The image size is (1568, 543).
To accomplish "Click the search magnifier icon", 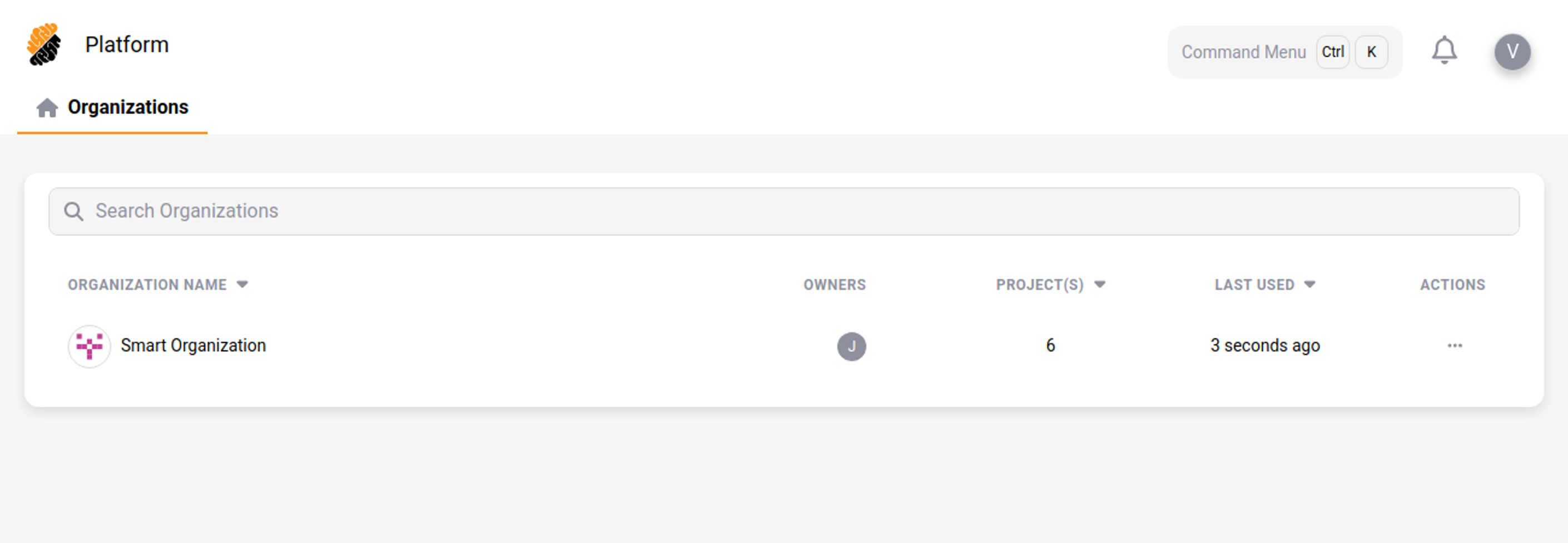I will pos(73,211).
